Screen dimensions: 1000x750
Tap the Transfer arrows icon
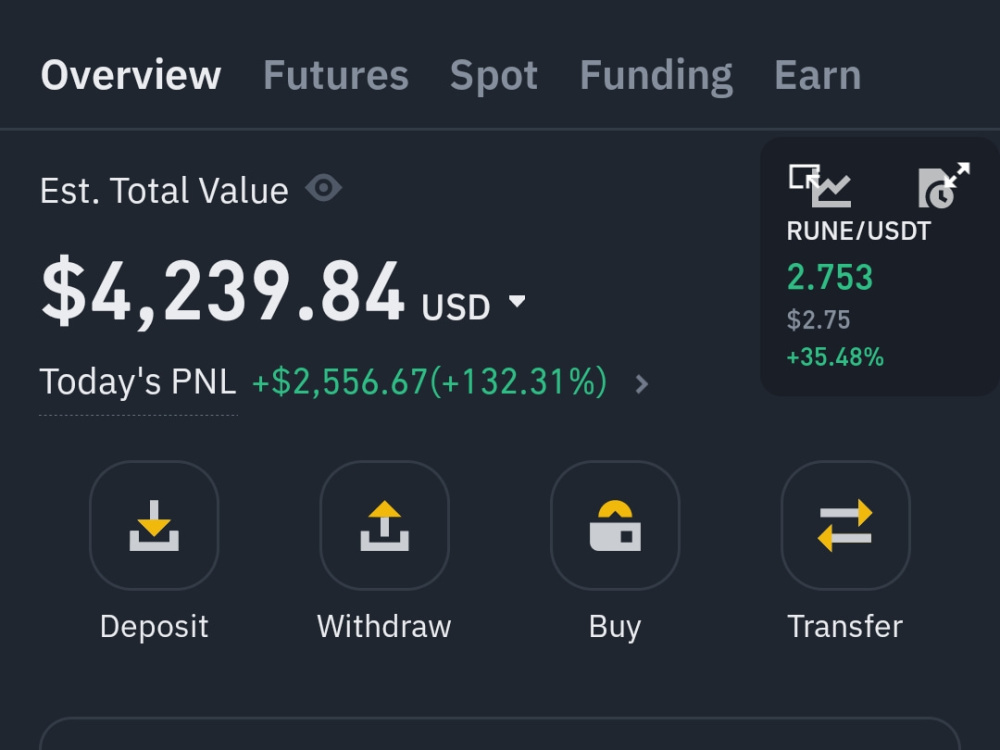(x=846, y=525)
